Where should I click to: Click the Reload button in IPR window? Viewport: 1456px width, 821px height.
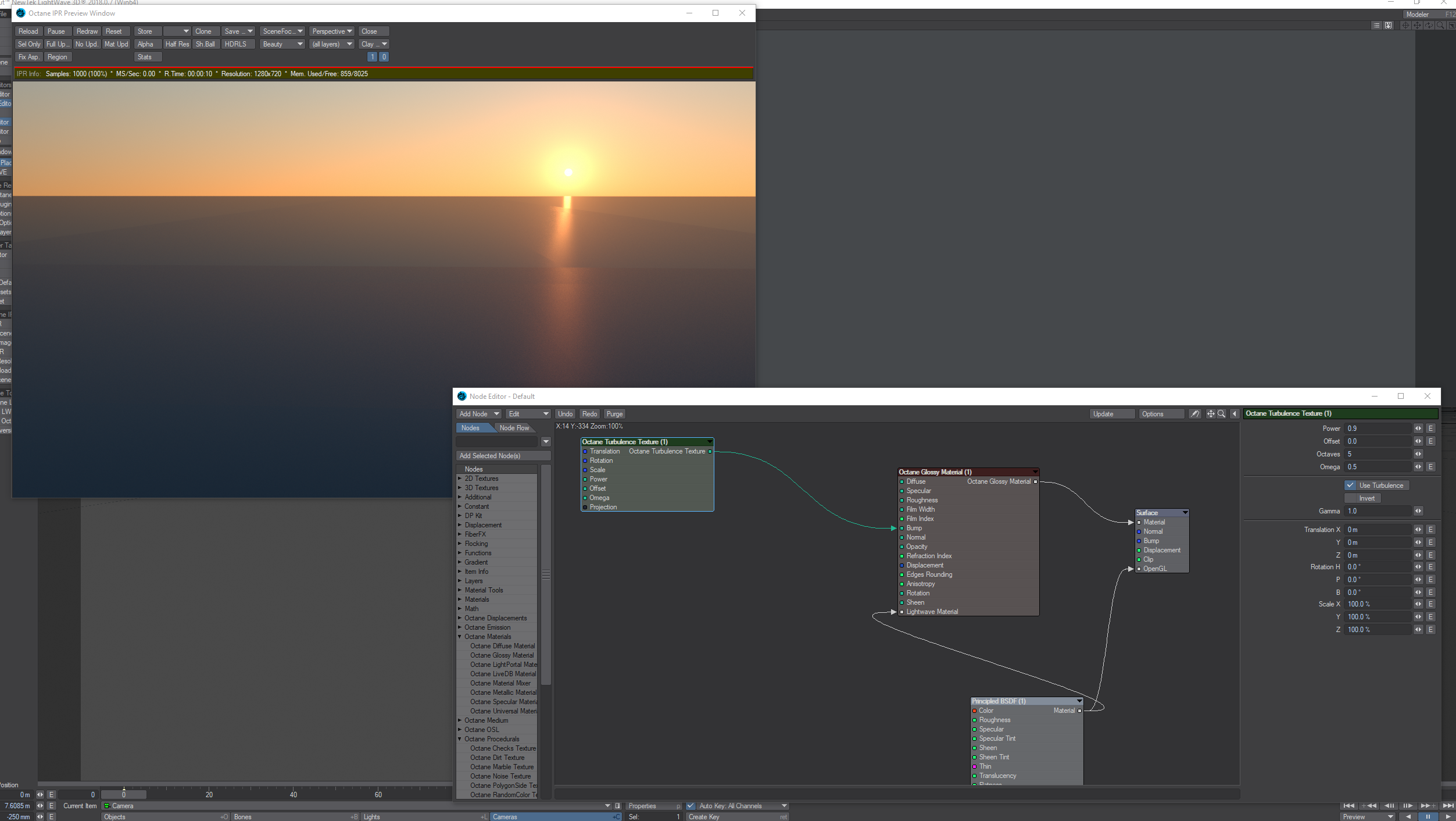(x=28, y=31)
